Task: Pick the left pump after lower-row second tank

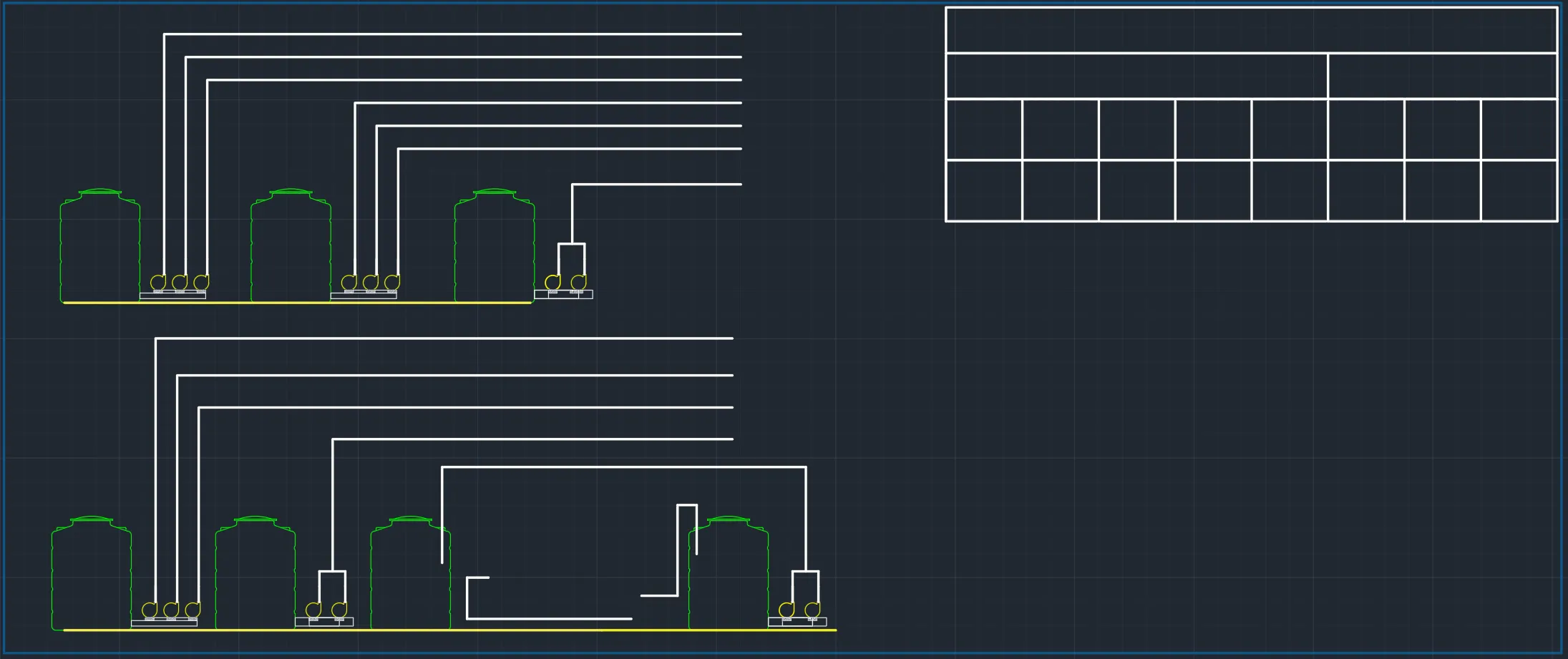Action: (313, 610)
